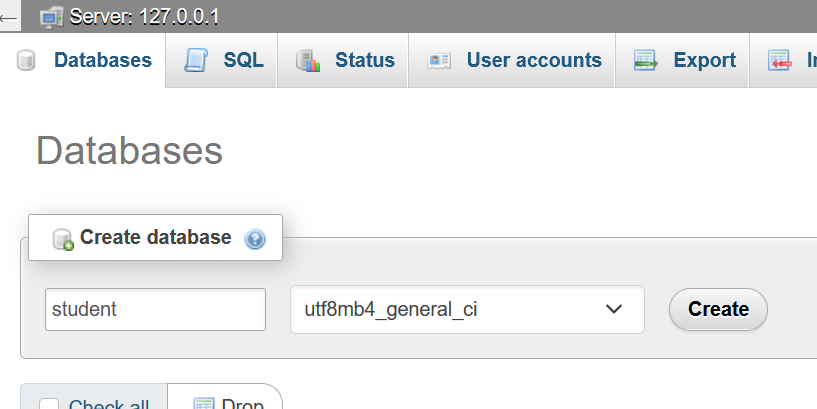Click the server computer icon in breadcrumb
The image size is (817, 409).
51,17
